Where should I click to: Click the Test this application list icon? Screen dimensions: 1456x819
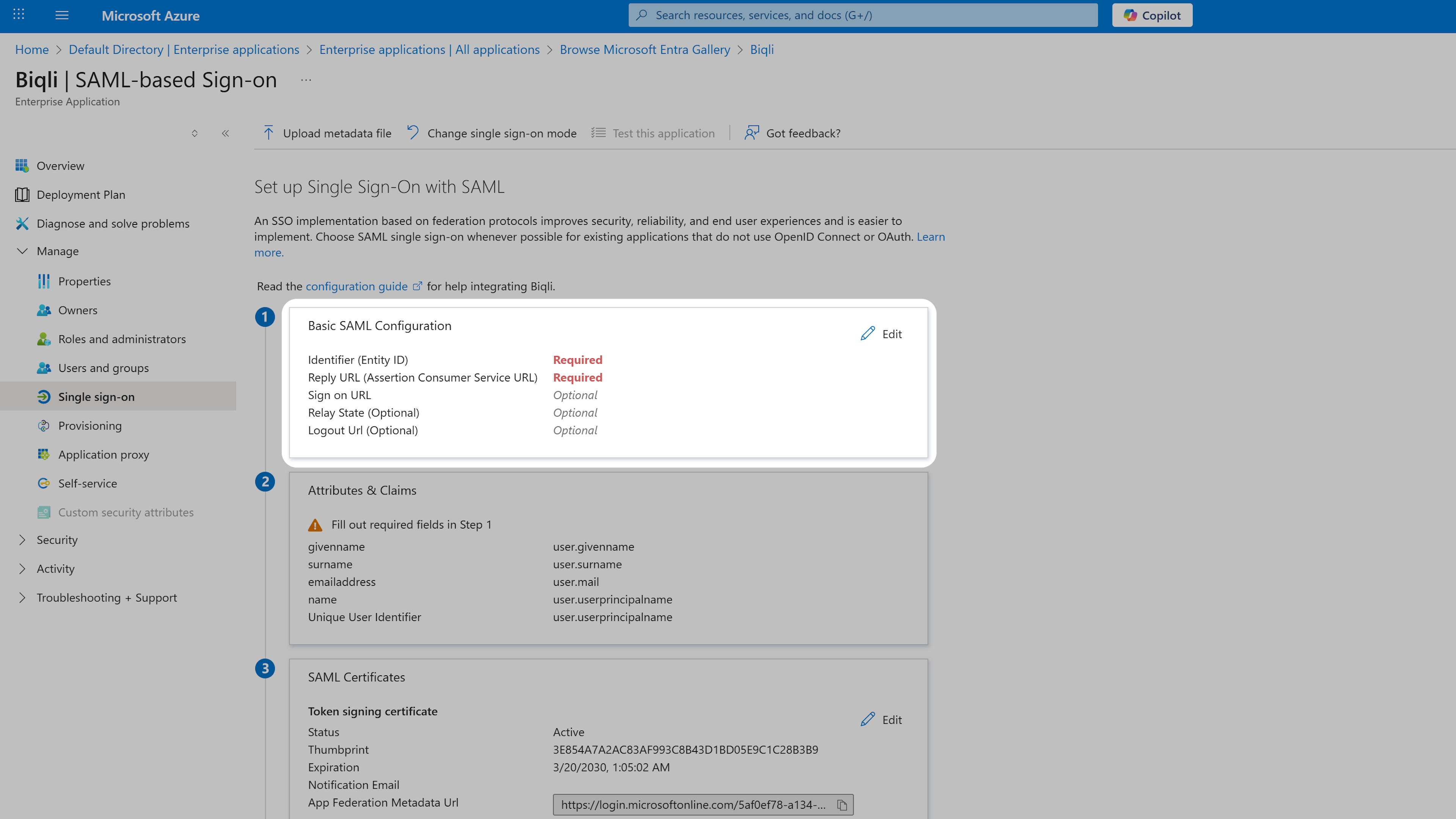tap(598, 133)
